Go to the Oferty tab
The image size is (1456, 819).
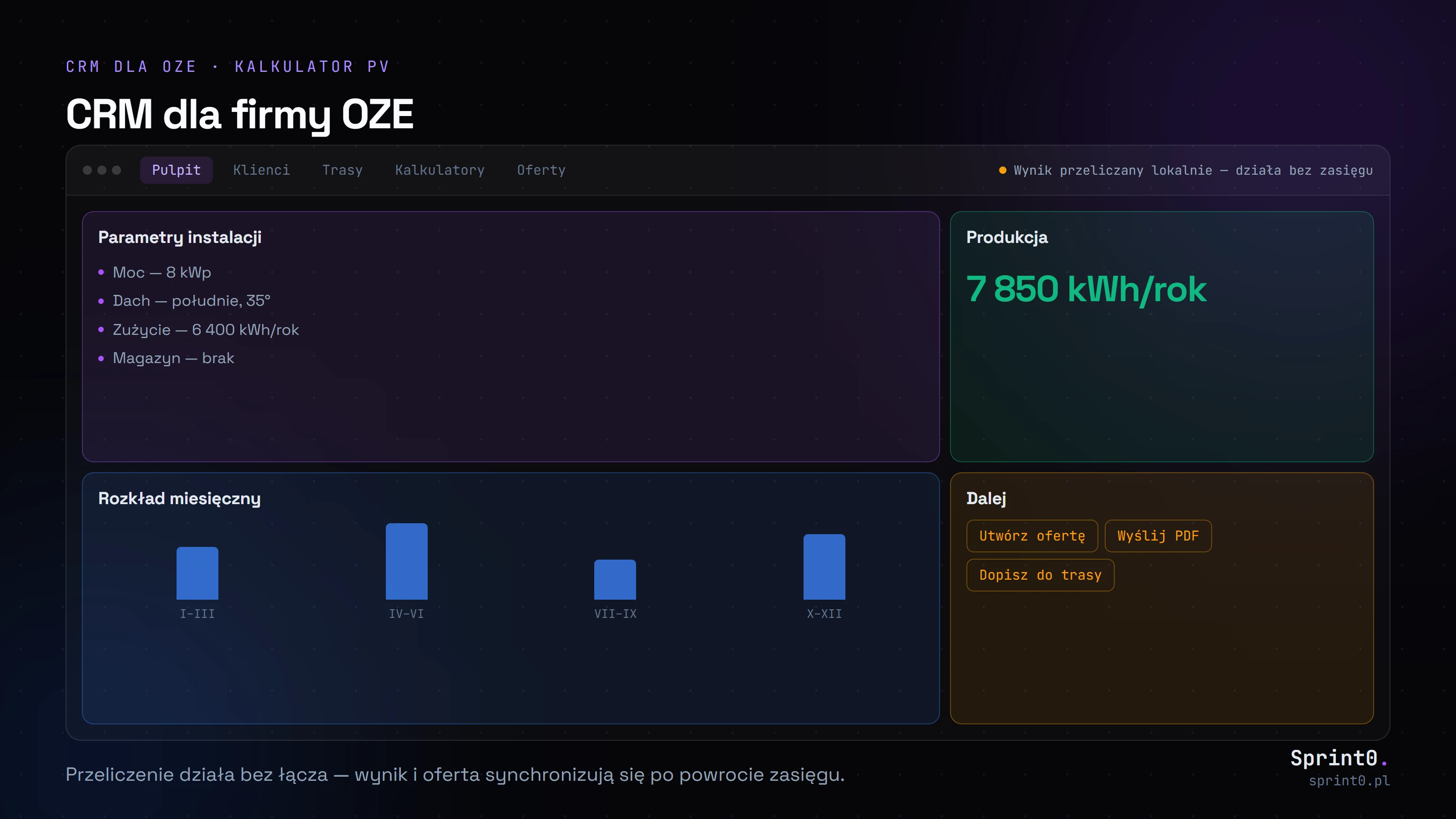click(x=541, y=170)
